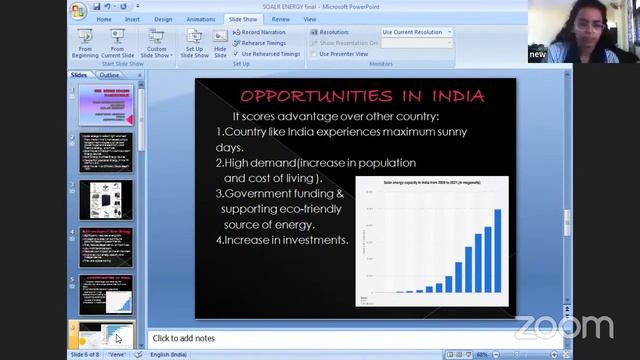Start Slide Show view from status bar
The height and width of the screenshot is (360, 640).
[x=469, y=355]
